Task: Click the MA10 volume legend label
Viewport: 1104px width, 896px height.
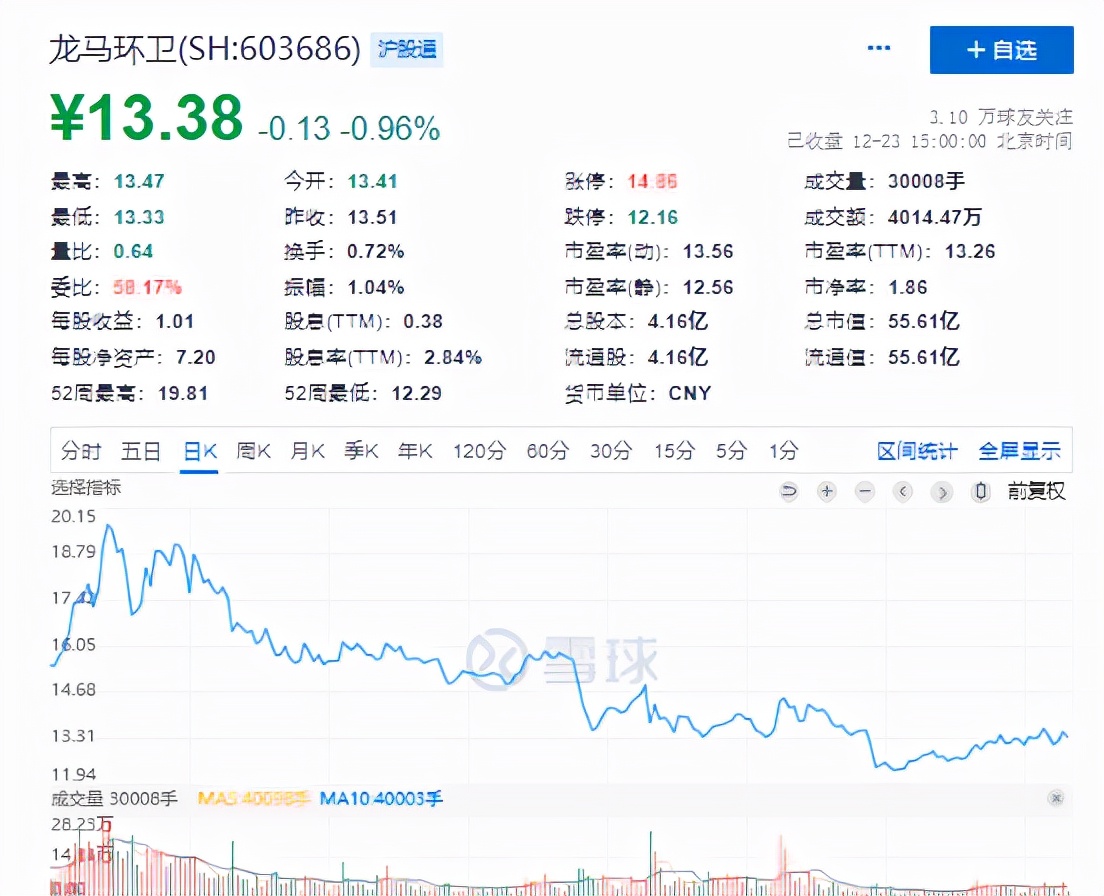Action: coord(381,798)
